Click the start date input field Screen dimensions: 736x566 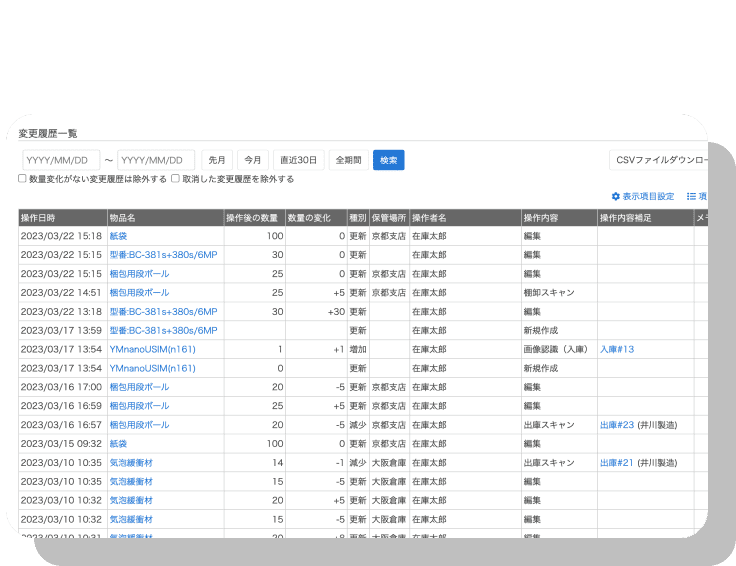(x=61, y=160)
